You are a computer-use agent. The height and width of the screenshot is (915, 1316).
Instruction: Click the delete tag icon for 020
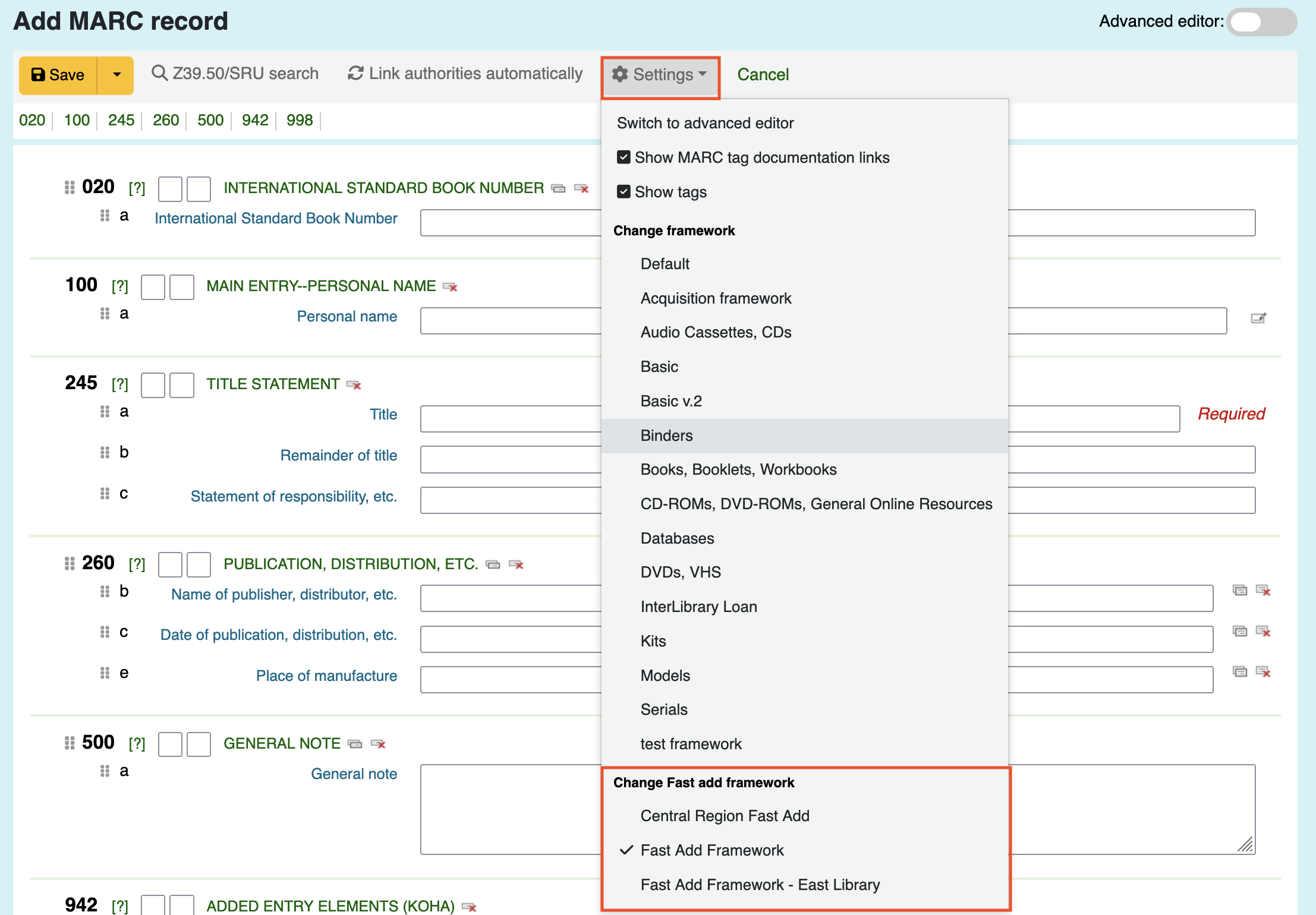581,188
